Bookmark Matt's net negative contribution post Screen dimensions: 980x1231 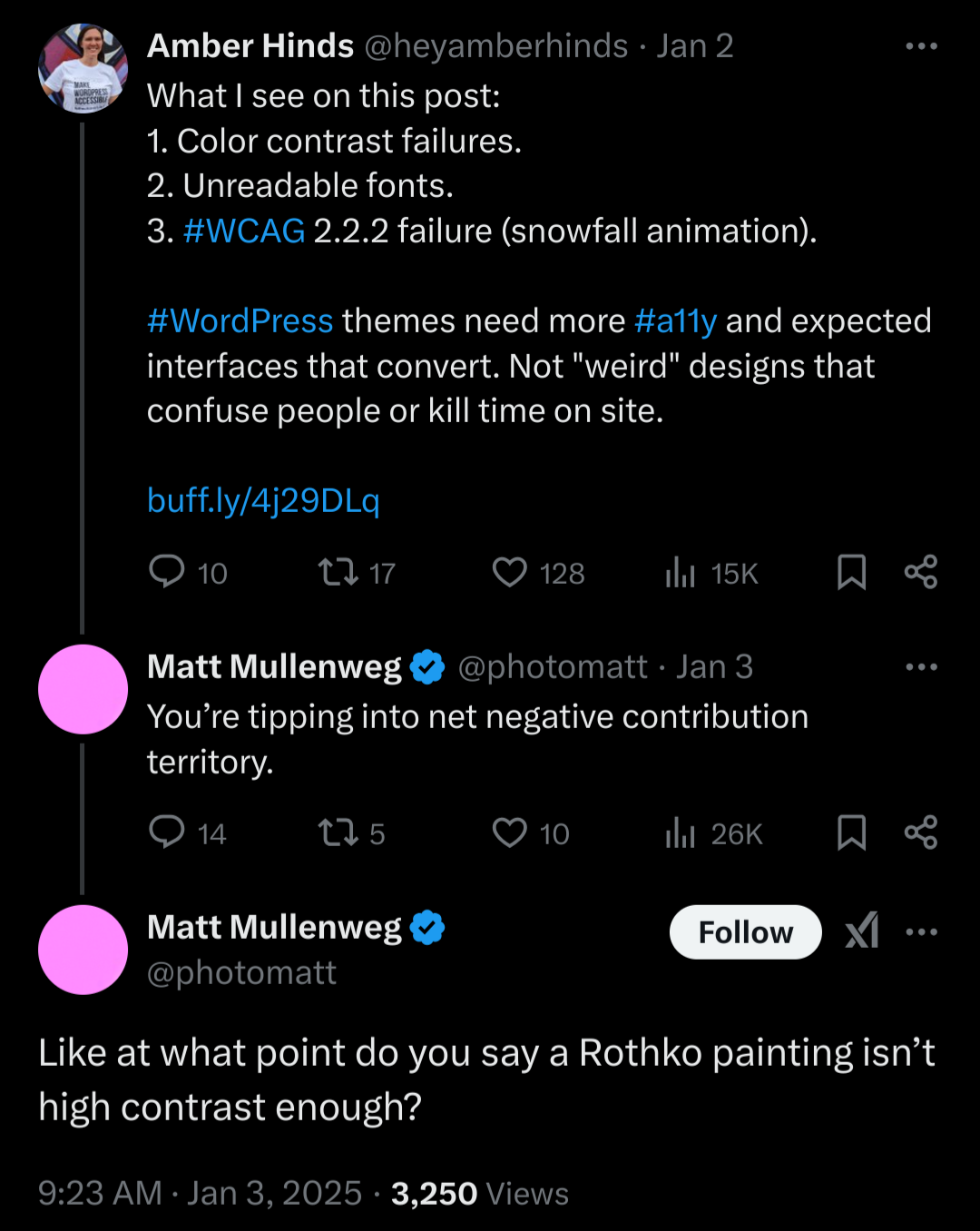[x=851, y=832]
